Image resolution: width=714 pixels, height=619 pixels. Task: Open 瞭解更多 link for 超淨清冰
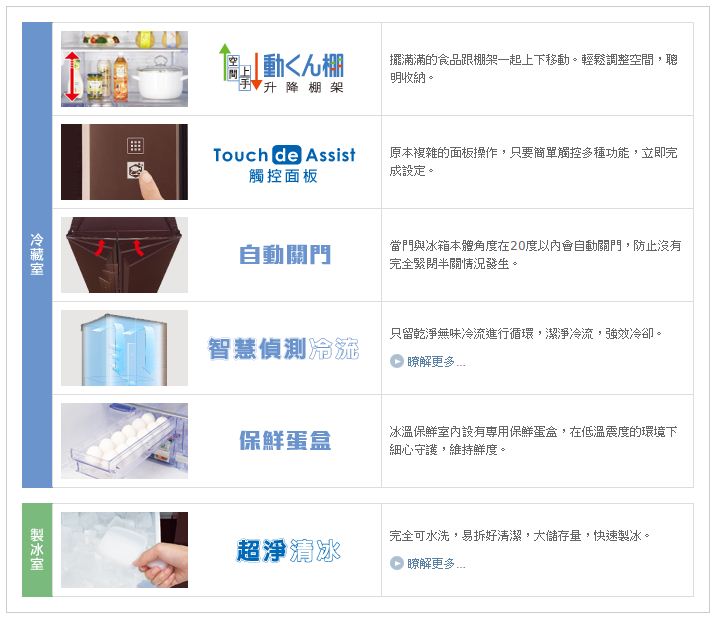coord(436,564)
